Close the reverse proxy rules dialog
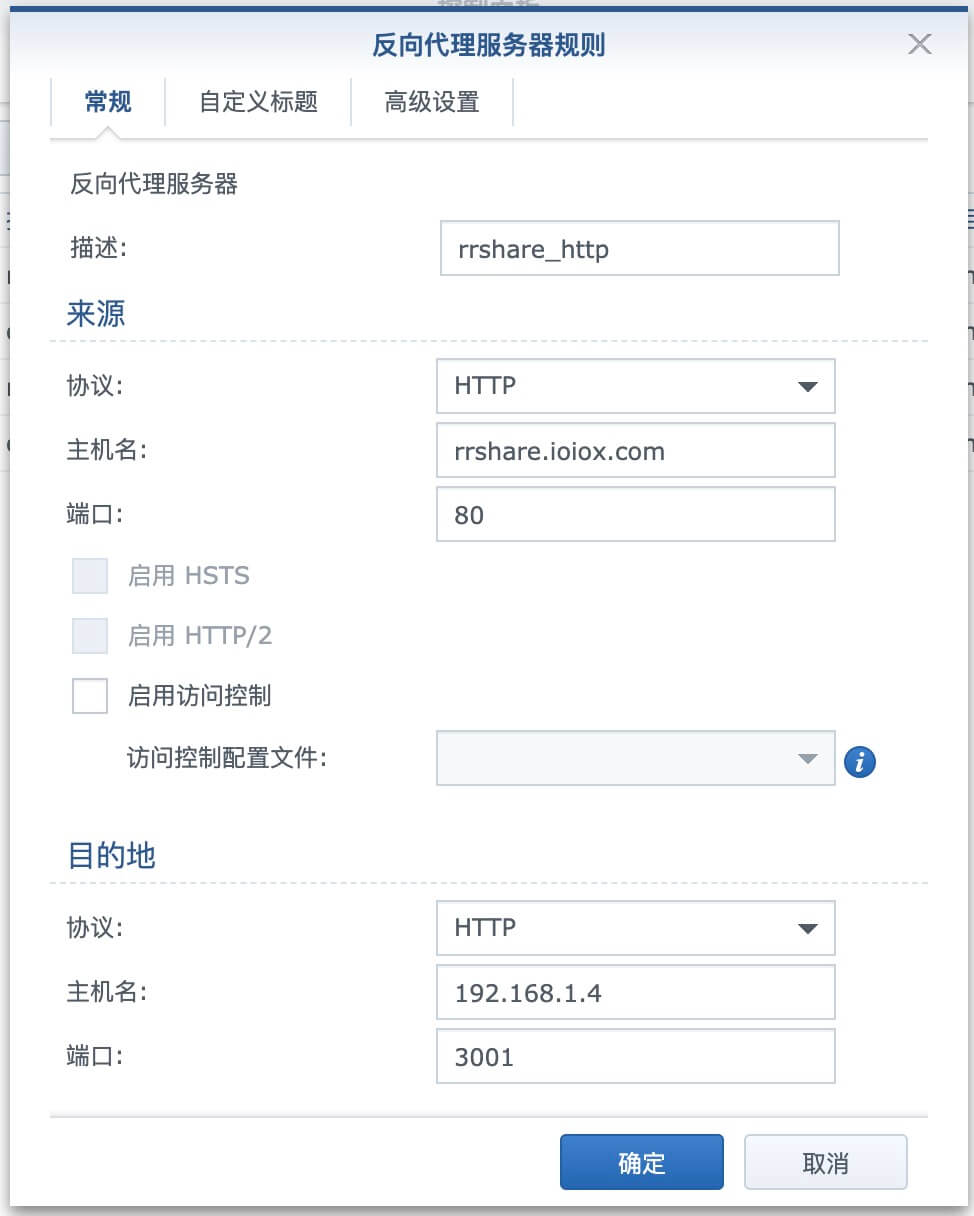 point(919,45)
